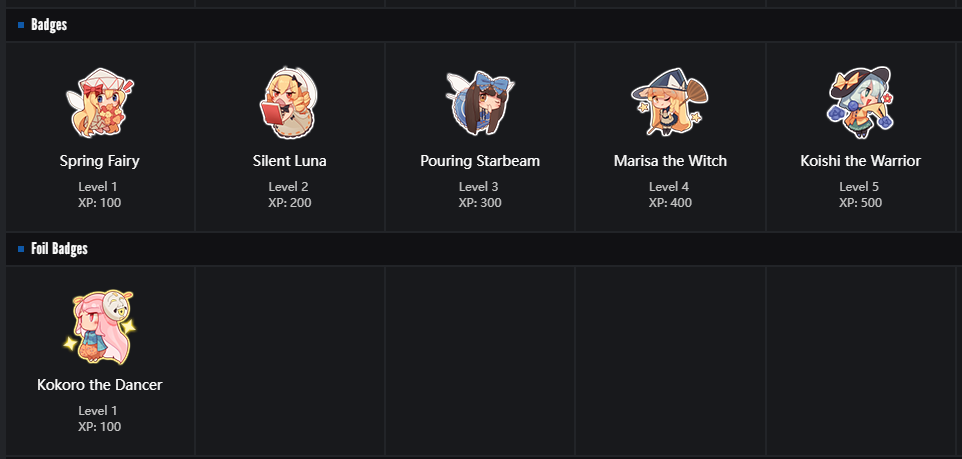Open the Kokoro the Dancer foil badge image
The width and height of the screenshot is (962, 459).
coord(99,326)
